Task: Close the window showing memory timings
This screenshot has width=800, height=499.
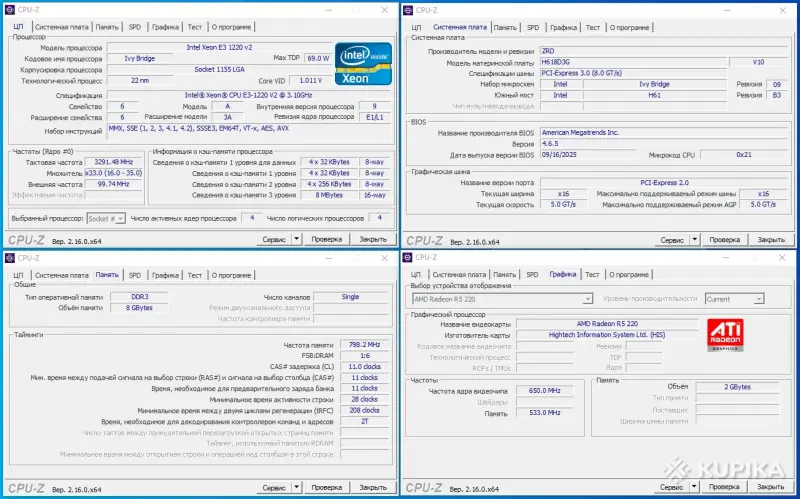Action: point(385,258)
